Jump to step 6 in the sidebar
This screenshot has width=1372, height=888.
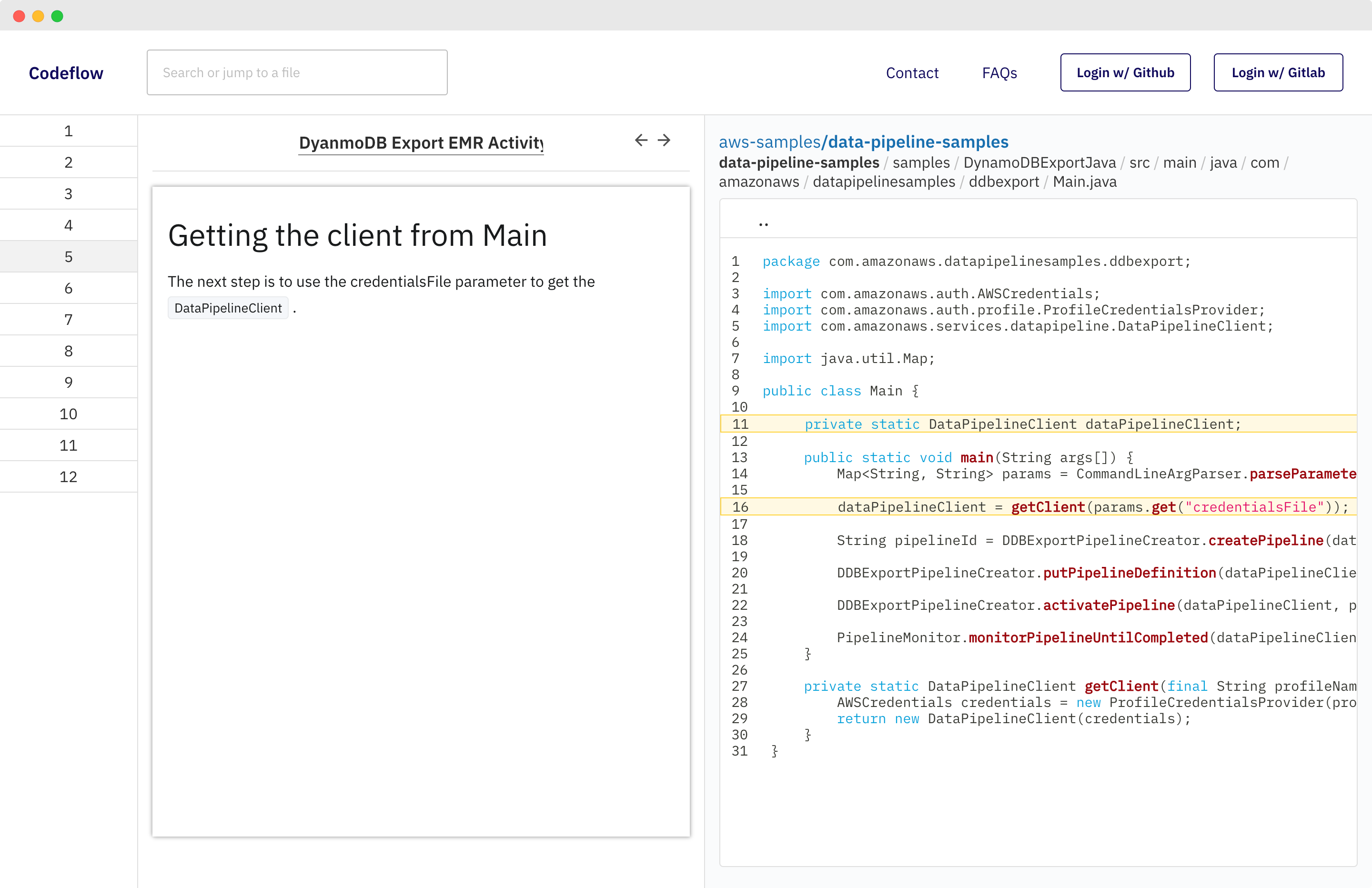(x=69, y=288)
